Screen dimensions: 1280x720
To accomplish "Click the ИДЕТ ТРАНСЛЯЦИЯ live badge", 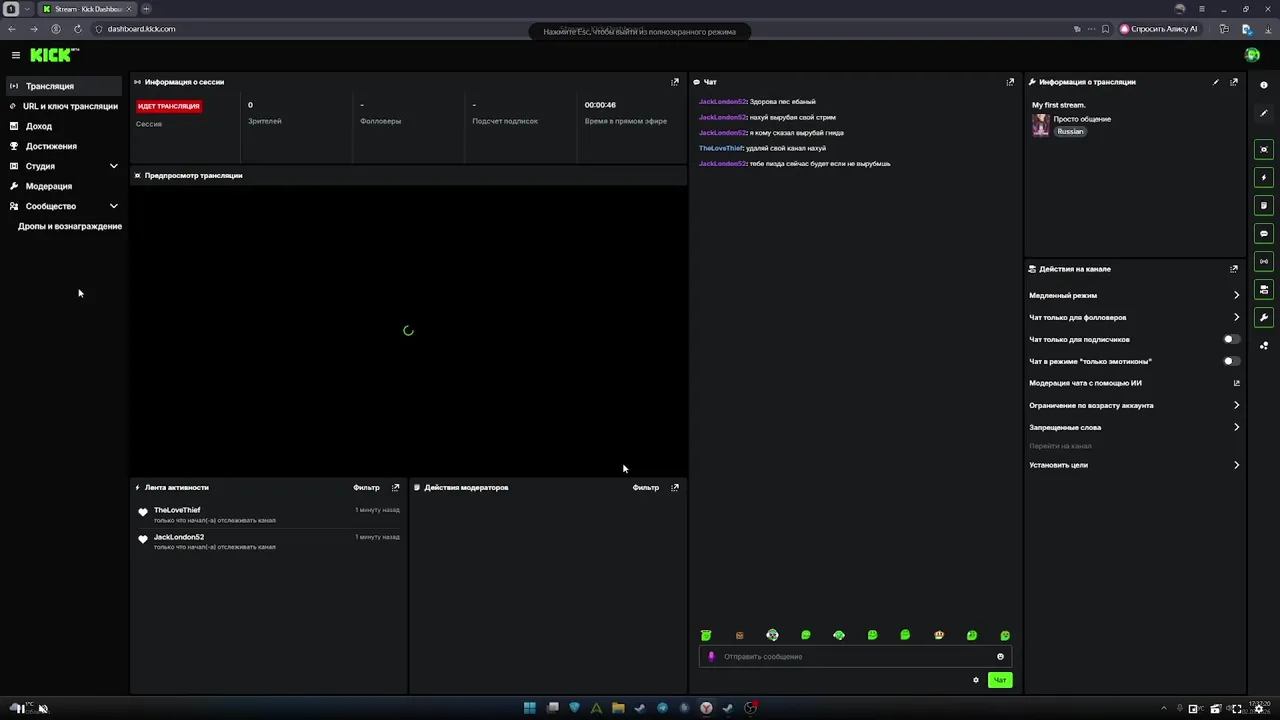I will (169, 106).
